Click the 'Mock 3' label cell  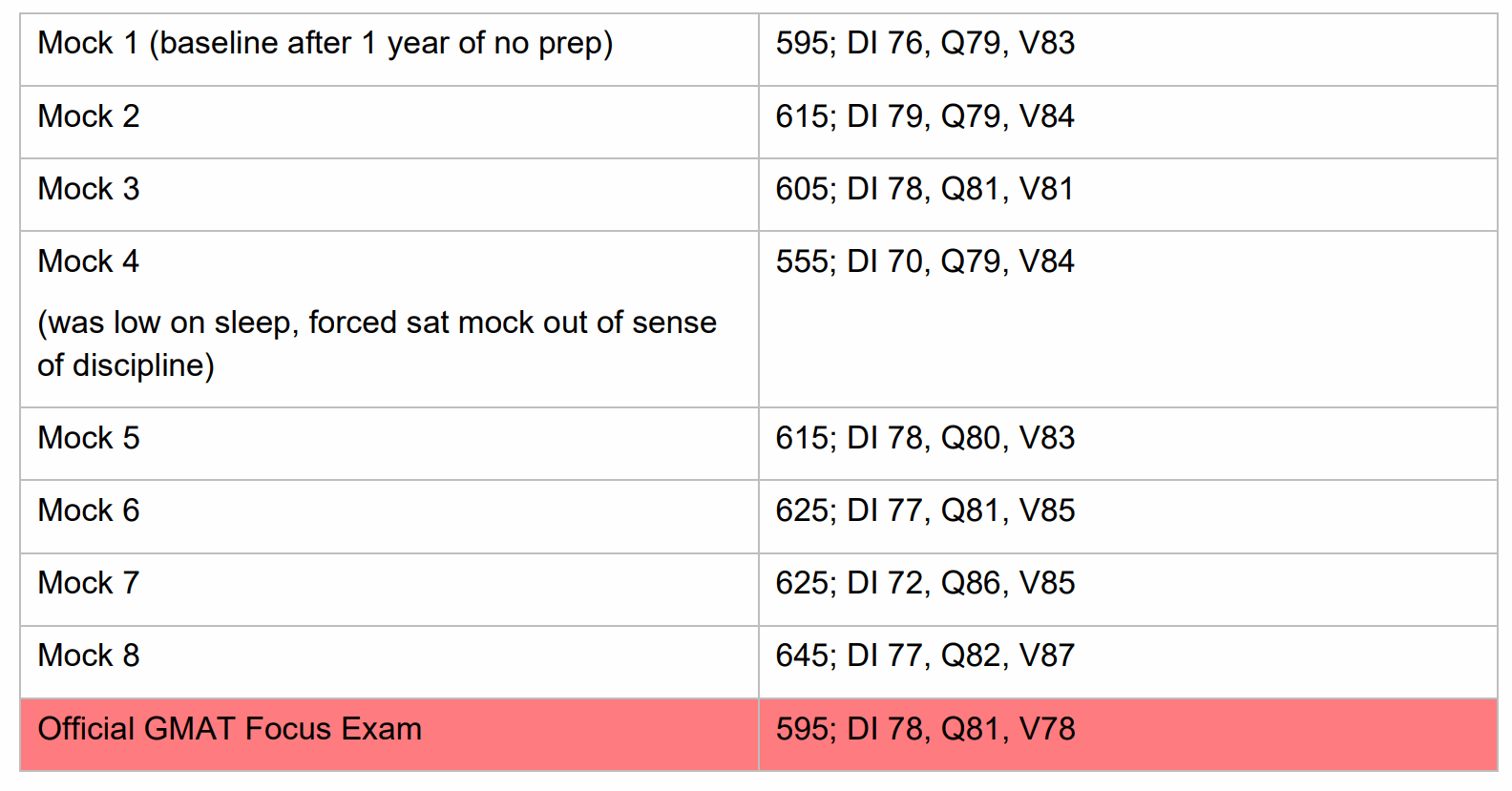pyautogui.click(x=89, y=189)
